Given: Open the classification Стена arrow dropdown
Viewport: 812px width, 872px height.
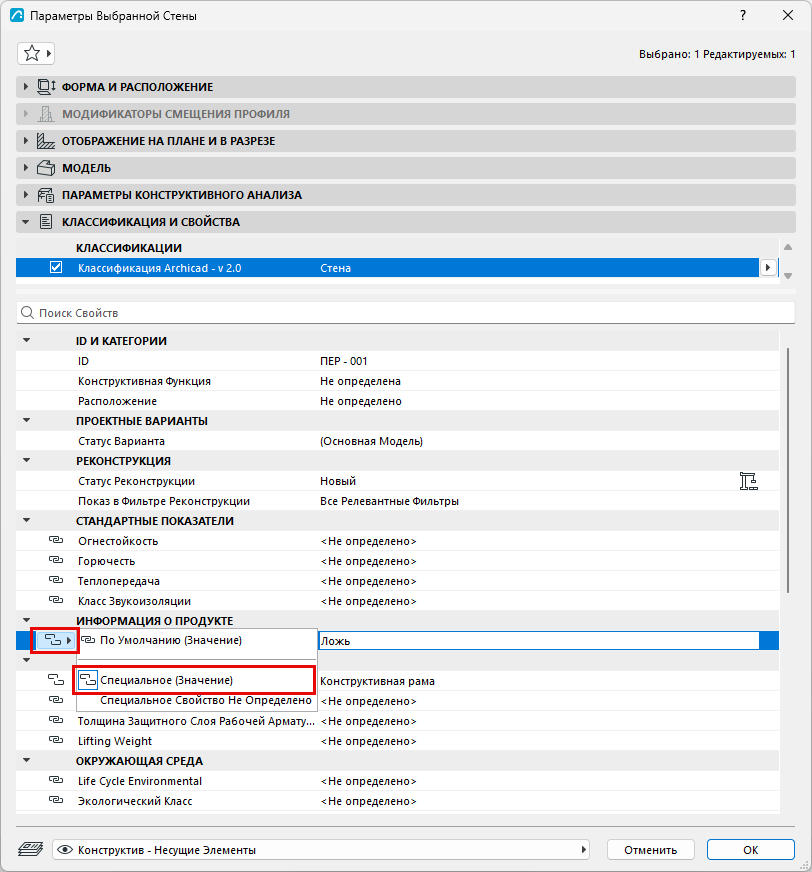Looking at the screenshot, I should pos(768,267).
